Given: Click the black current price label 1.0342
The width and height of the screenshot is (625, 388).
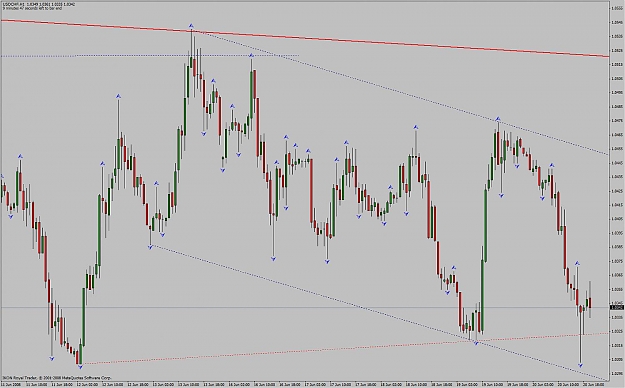Looking at the screenshot, I should click(x=617, y=307).
